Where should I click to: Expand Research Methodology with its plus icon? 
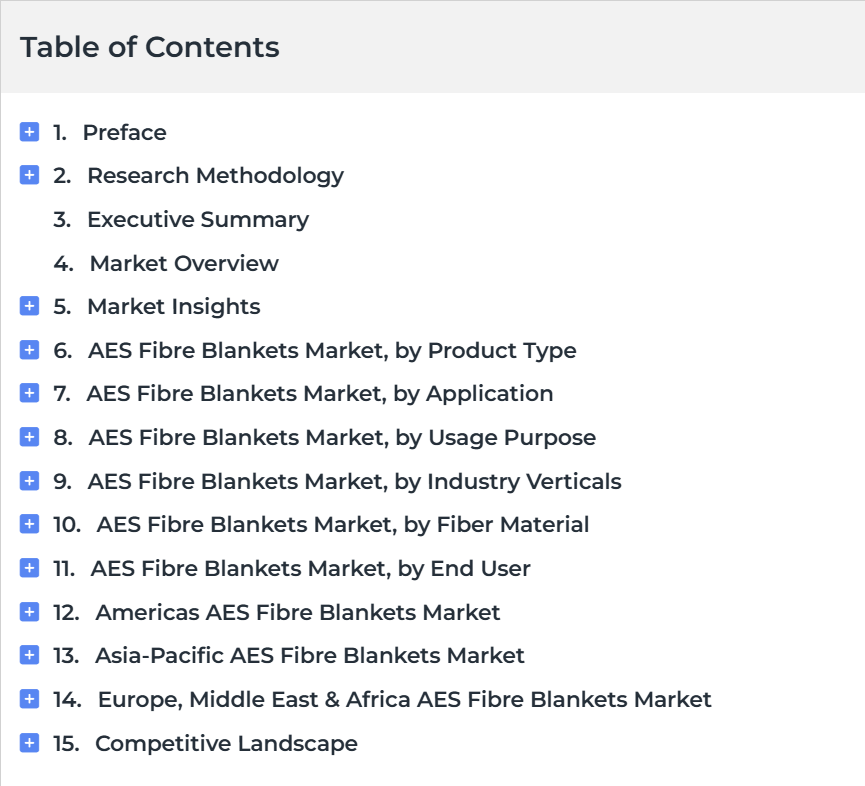click(x=29, y=175)
